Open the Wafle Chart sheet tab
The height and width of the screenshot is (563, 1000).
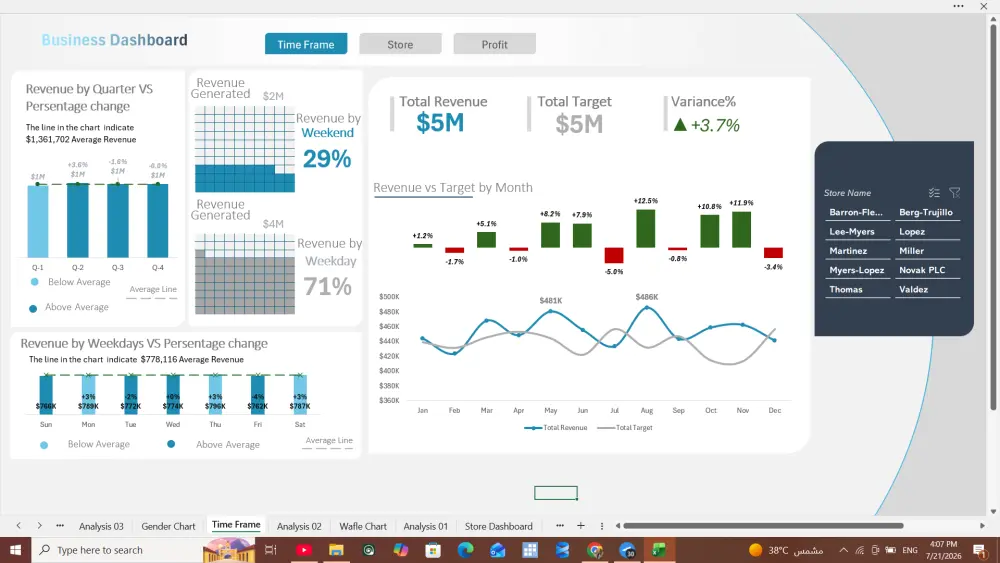tap(363, 526)
